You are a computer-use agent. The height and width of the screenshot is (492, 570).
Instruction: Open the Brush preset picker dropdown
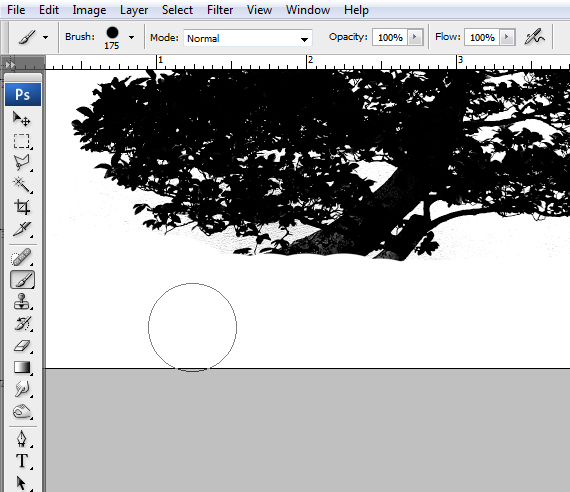(x=132, y=37)
